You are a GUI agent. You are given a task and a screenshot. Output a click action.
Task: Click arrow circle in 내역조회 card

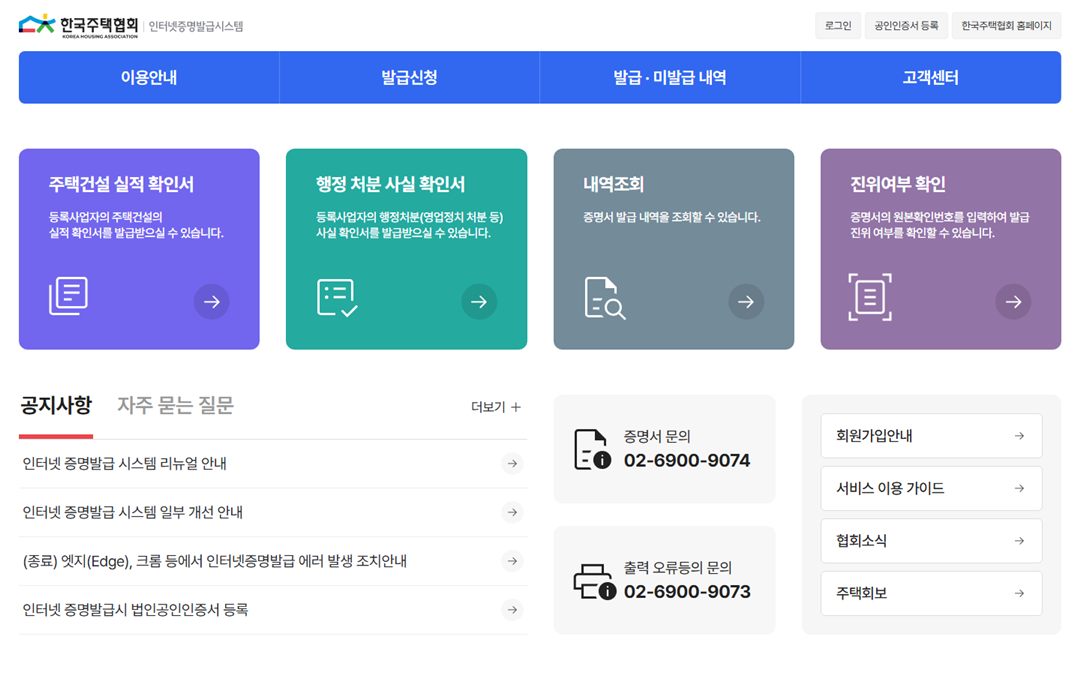point(746,302)
